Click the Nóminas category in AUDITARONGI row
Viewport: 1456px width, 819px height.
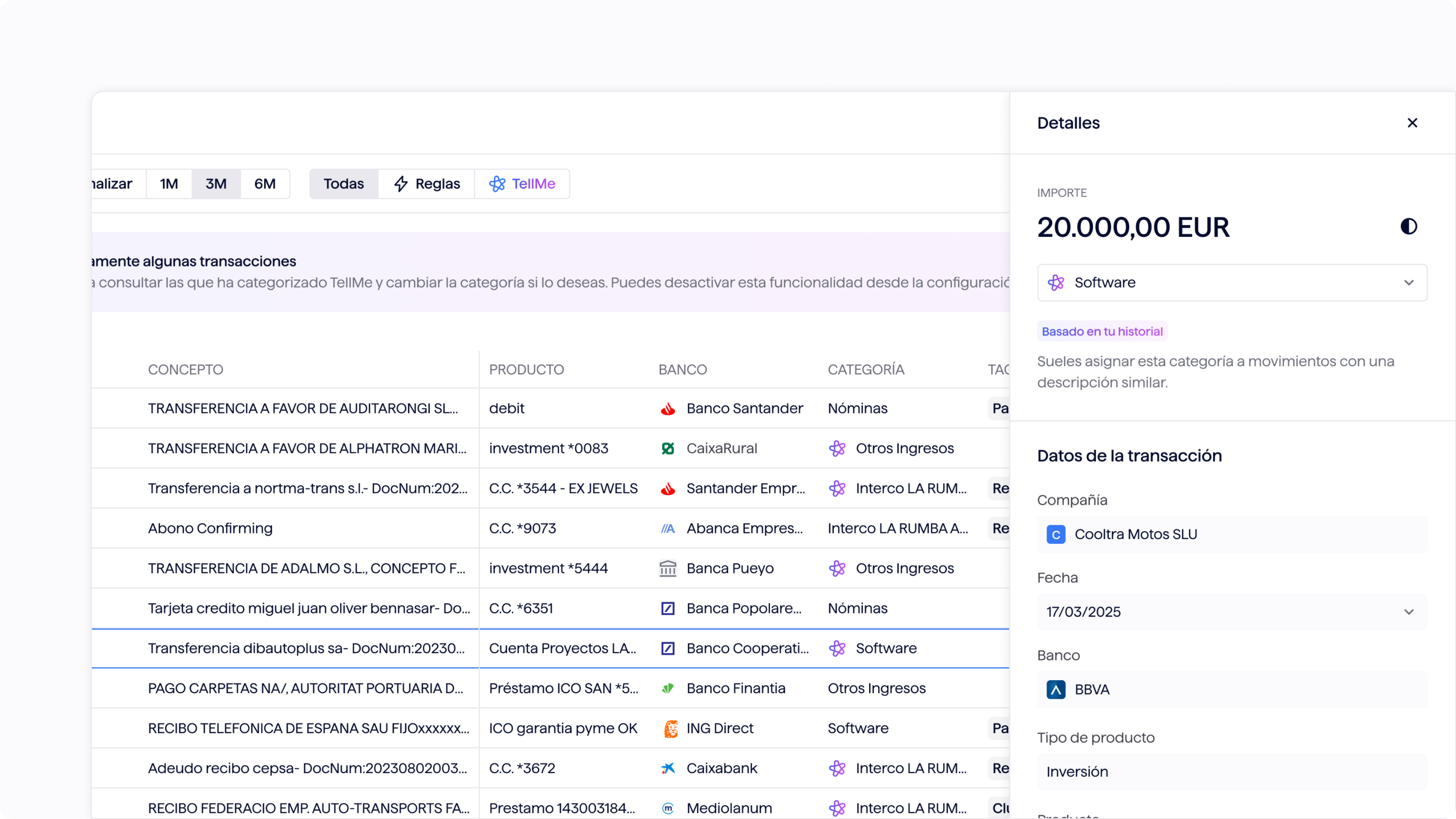pos(857,408)
